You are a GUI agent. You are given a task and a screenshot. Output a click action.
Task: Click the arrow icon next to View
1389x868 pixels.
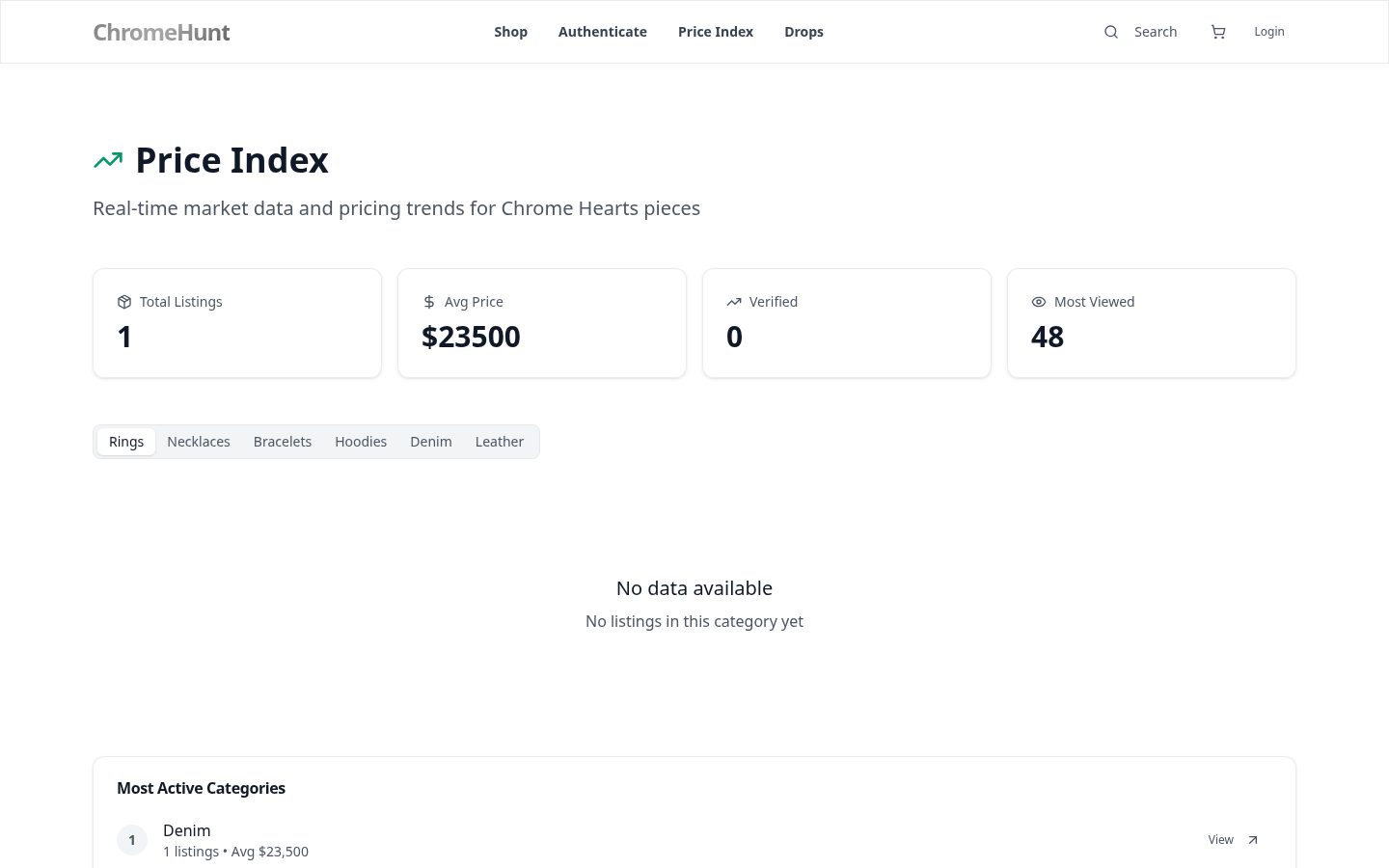pyautogui.click(x=1253, y=840)
